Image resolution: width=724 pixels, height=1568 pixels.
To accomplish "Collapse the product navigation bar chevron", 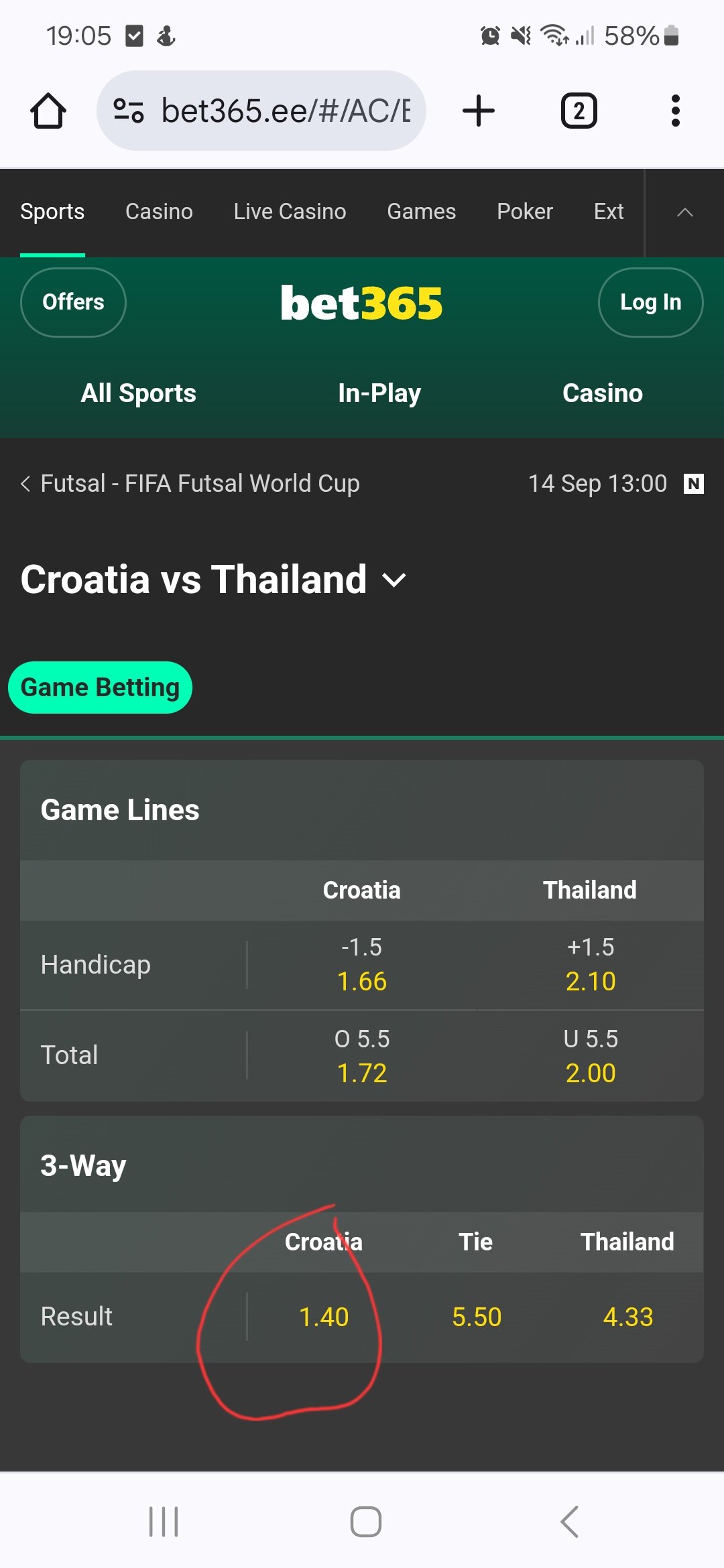I will (684, 212).
